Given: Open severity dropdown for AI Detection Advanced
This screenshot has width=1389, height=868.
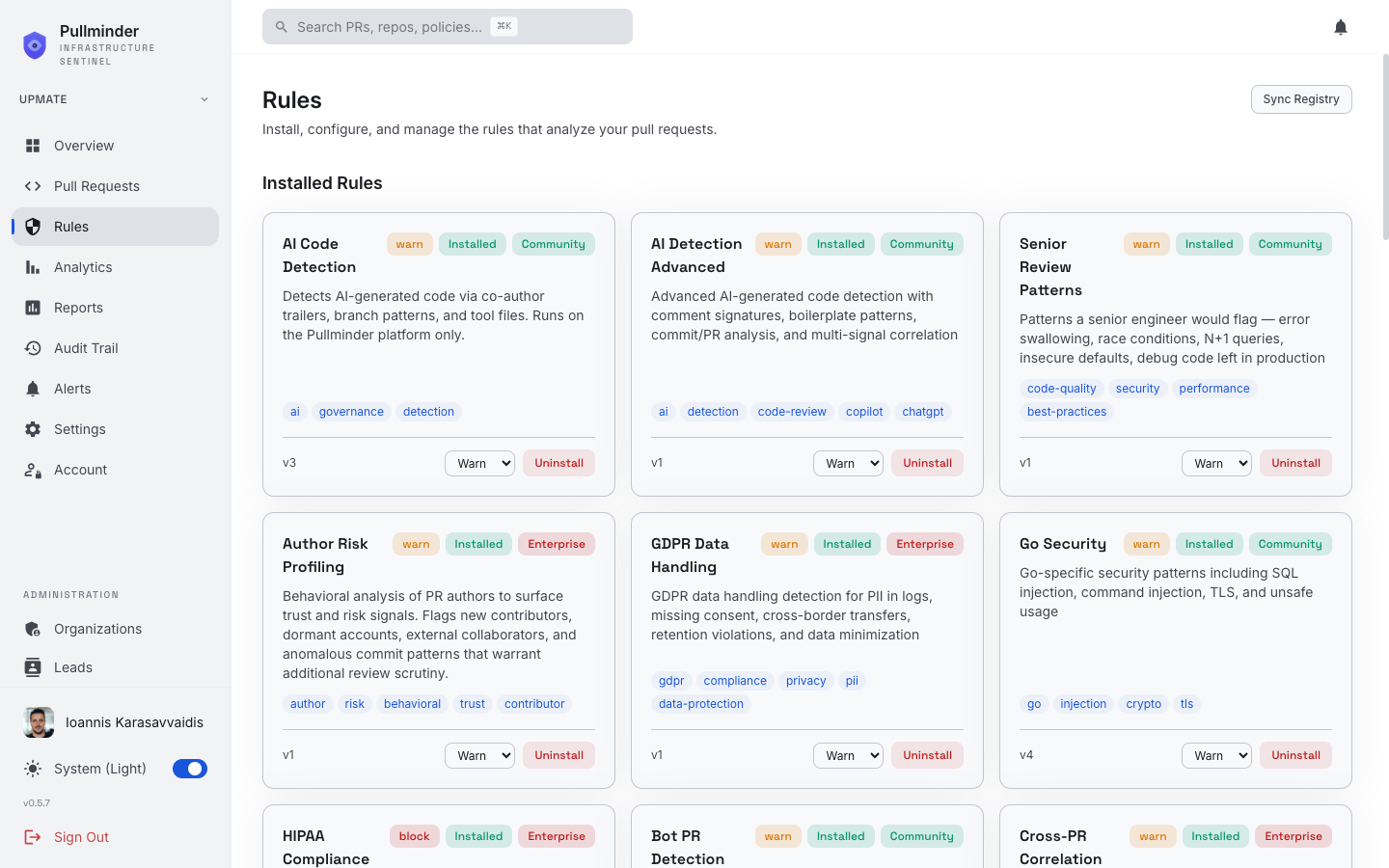Looking at the screenshot, I should click(x=848, y=463).
